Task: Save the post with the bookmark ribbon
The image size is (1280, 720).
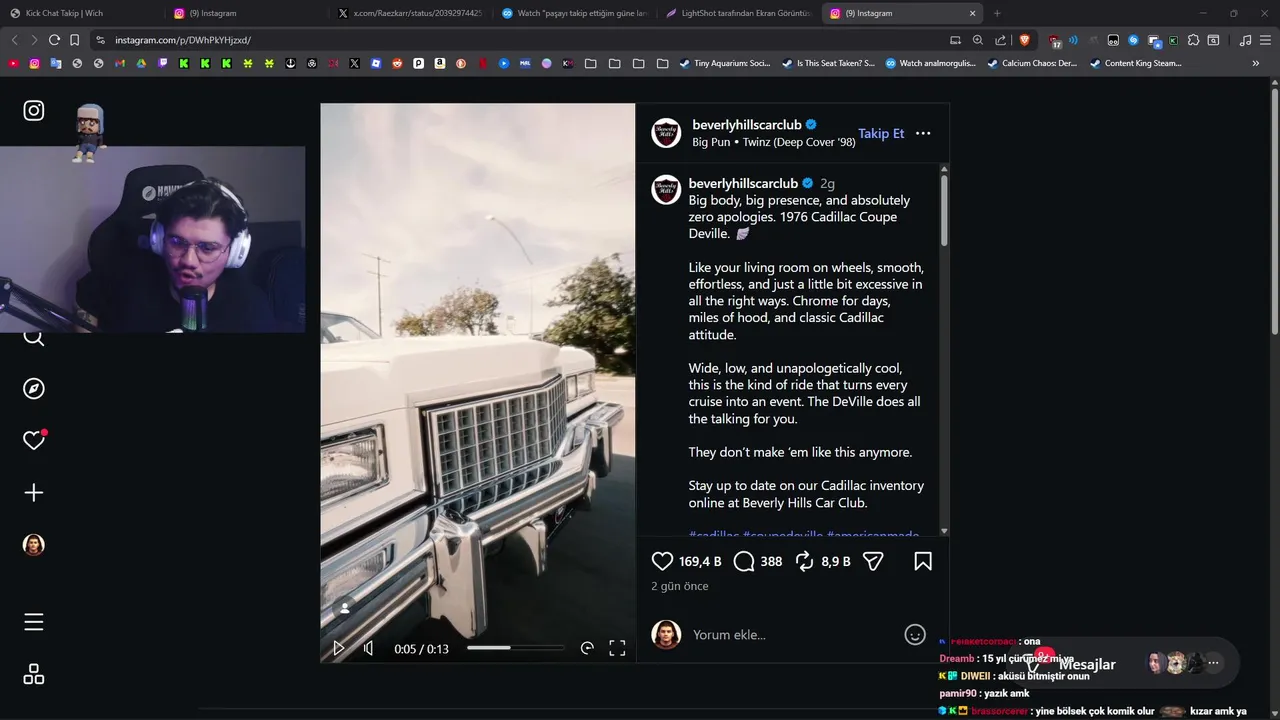Action: (x=923, y=562)
